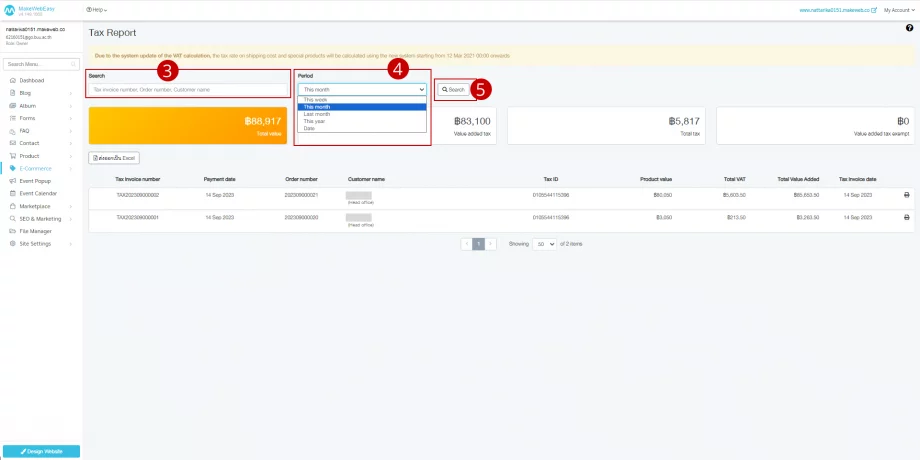Expand the FAQ submenu chevron
The image size is (920, 460).
click(x=70, y=131)
